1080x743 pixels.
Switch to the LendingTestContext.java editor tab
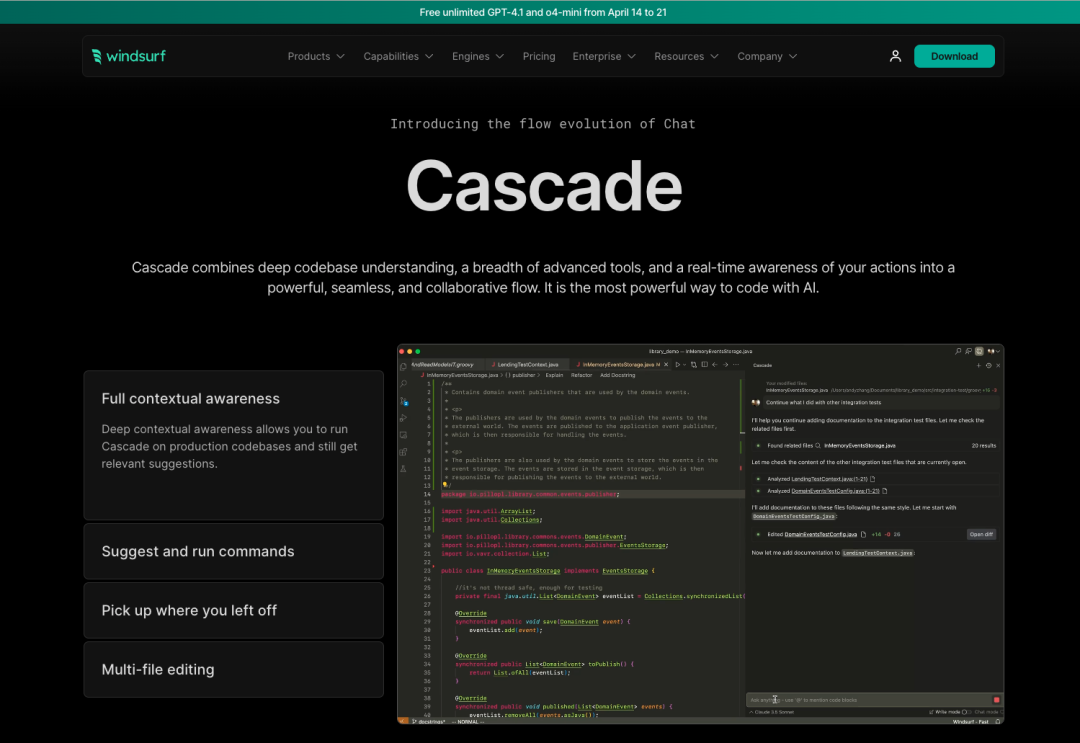coord(526,364)
